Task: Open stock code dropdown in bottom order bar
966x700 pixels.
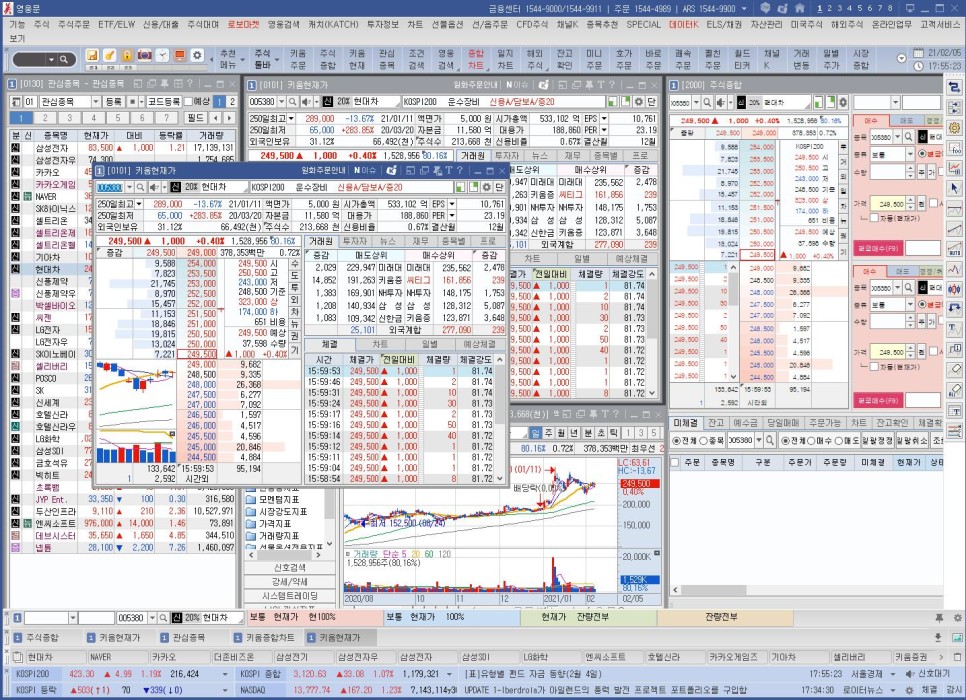Action: tap(151, 617)
